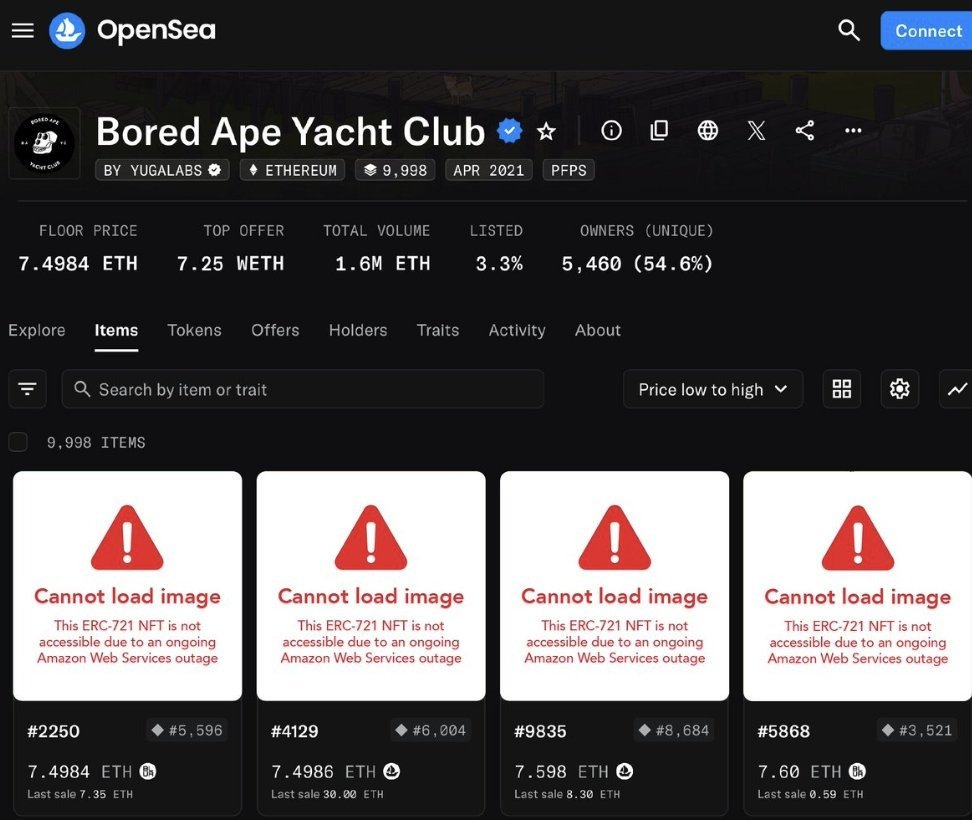Click the Last sale 7.35 ETH text
The image size is (972, 820).
(79, 794)
